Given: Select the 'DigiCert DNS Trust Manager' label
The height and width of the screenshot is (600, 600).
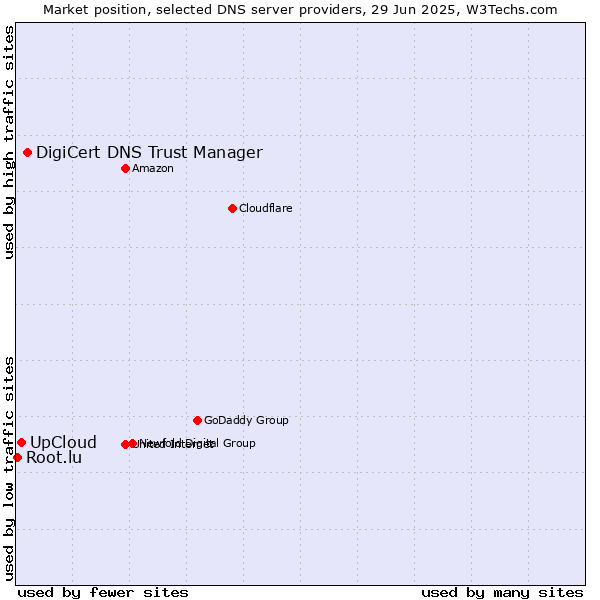Looking at the screenshot, I should [x=149, y=152].
